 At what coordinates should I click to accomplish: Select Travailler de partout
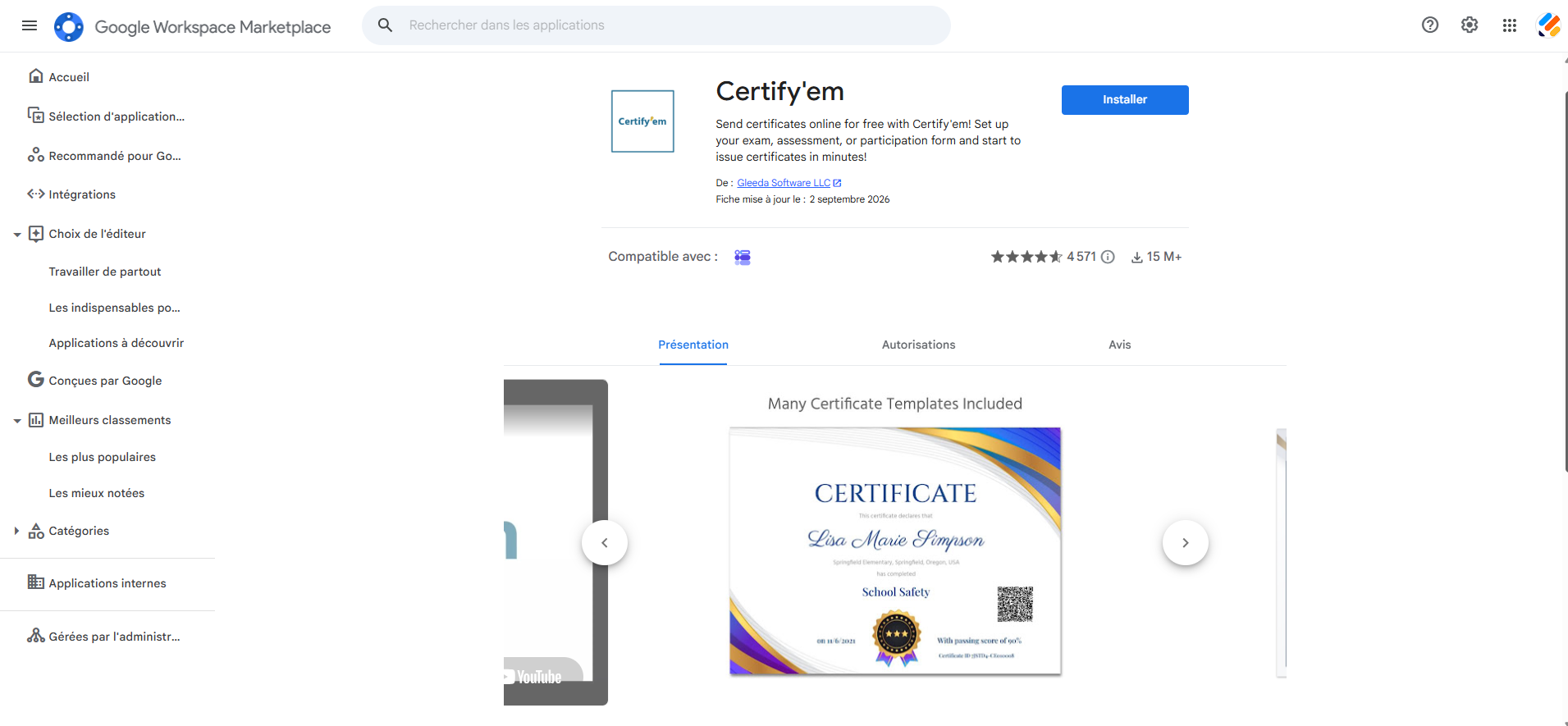(105, 272)
